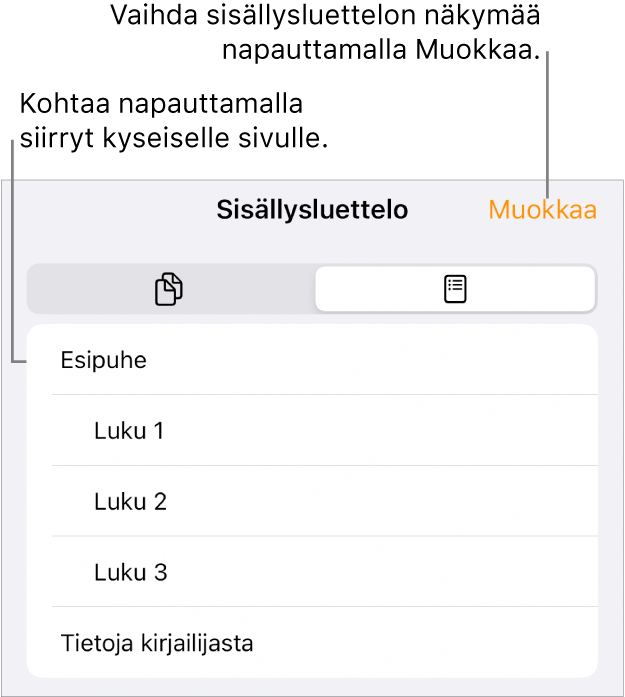Image resolution: width=625 pixels, height=697 pixels.
Task: Switch to page thumbnails view icon
Action: [170, 290]
